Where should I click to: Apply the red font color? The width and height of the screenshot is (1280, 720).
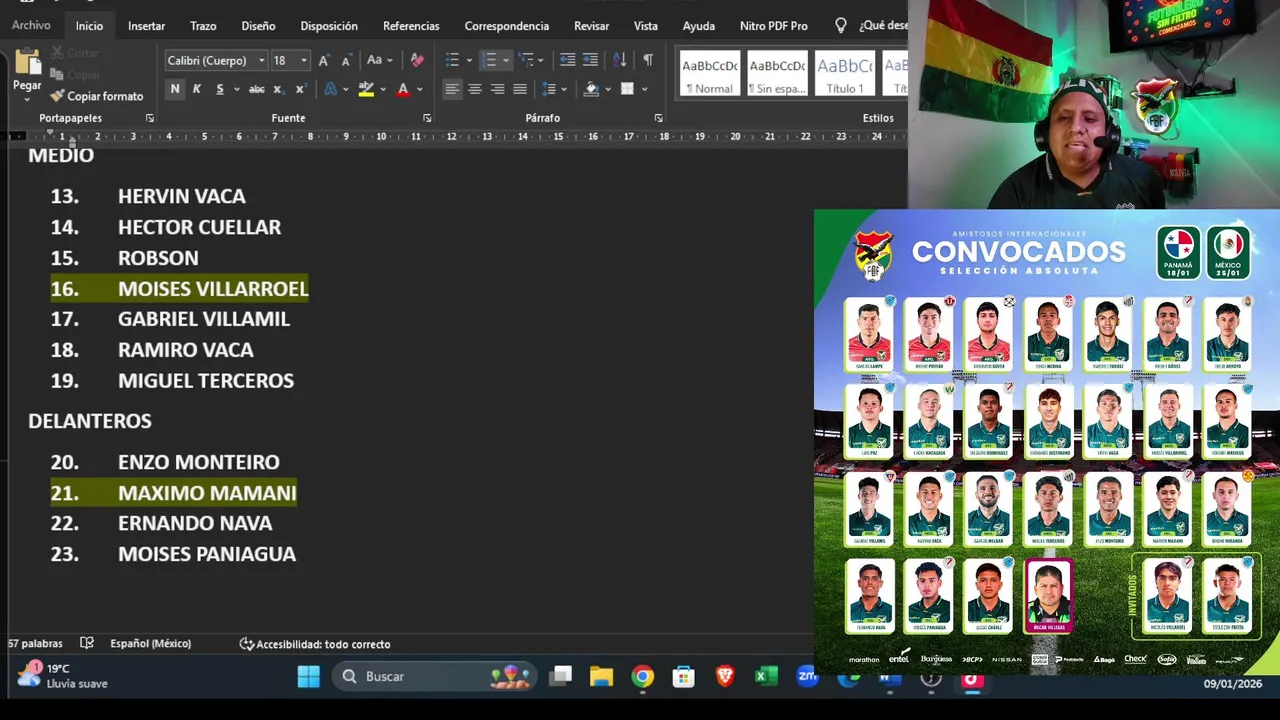(403, 89)
